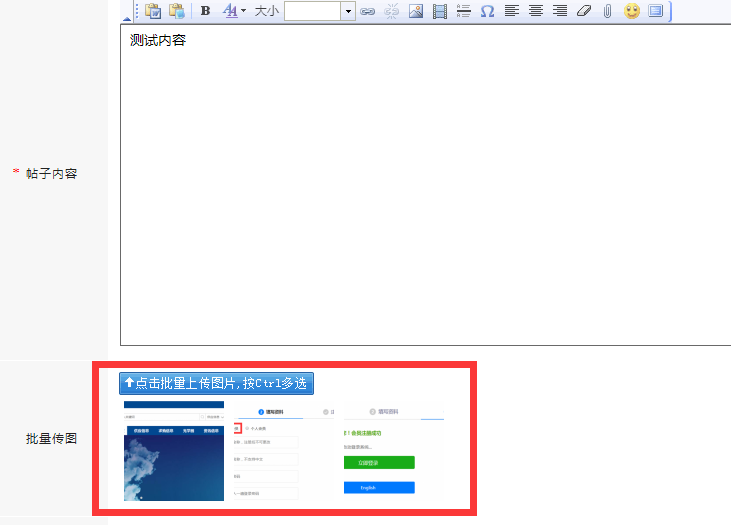Click the paste as plain text icon

pos(177,11)
